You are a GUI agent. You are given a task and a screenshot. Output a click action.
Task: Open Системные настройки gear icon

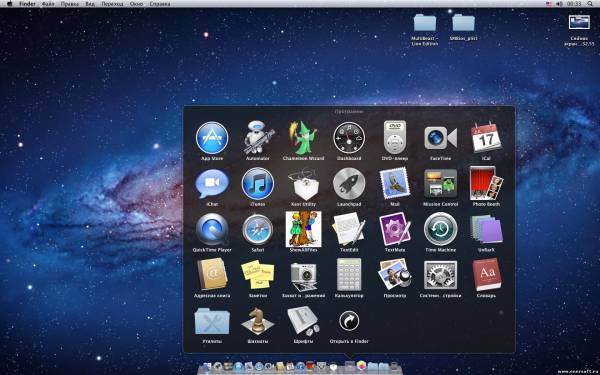(440, 275)
